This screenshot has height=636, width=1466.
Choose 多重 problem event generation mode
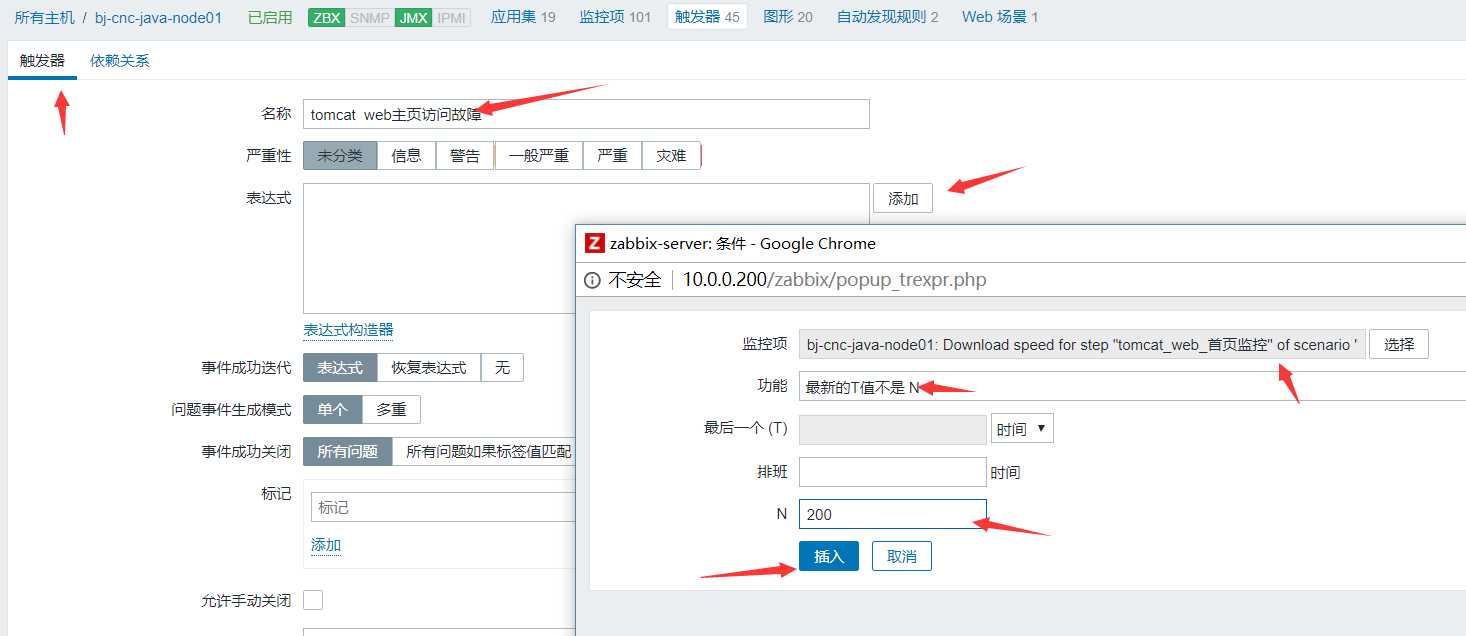pyautogui.click(x=391, y=410)
